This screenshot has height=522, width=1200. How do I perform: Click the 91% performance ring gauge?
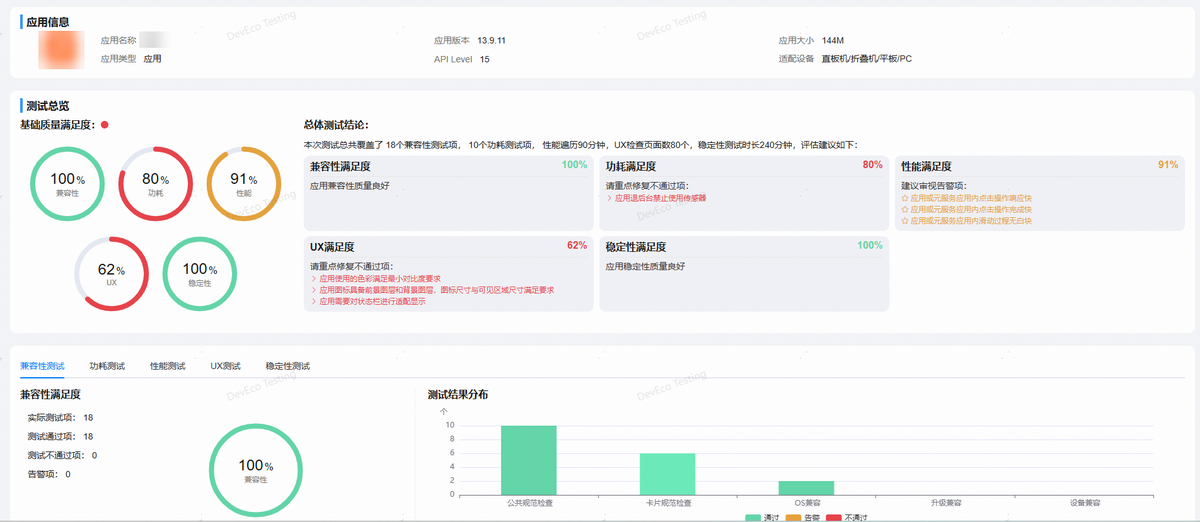click(x=243, y=183)
